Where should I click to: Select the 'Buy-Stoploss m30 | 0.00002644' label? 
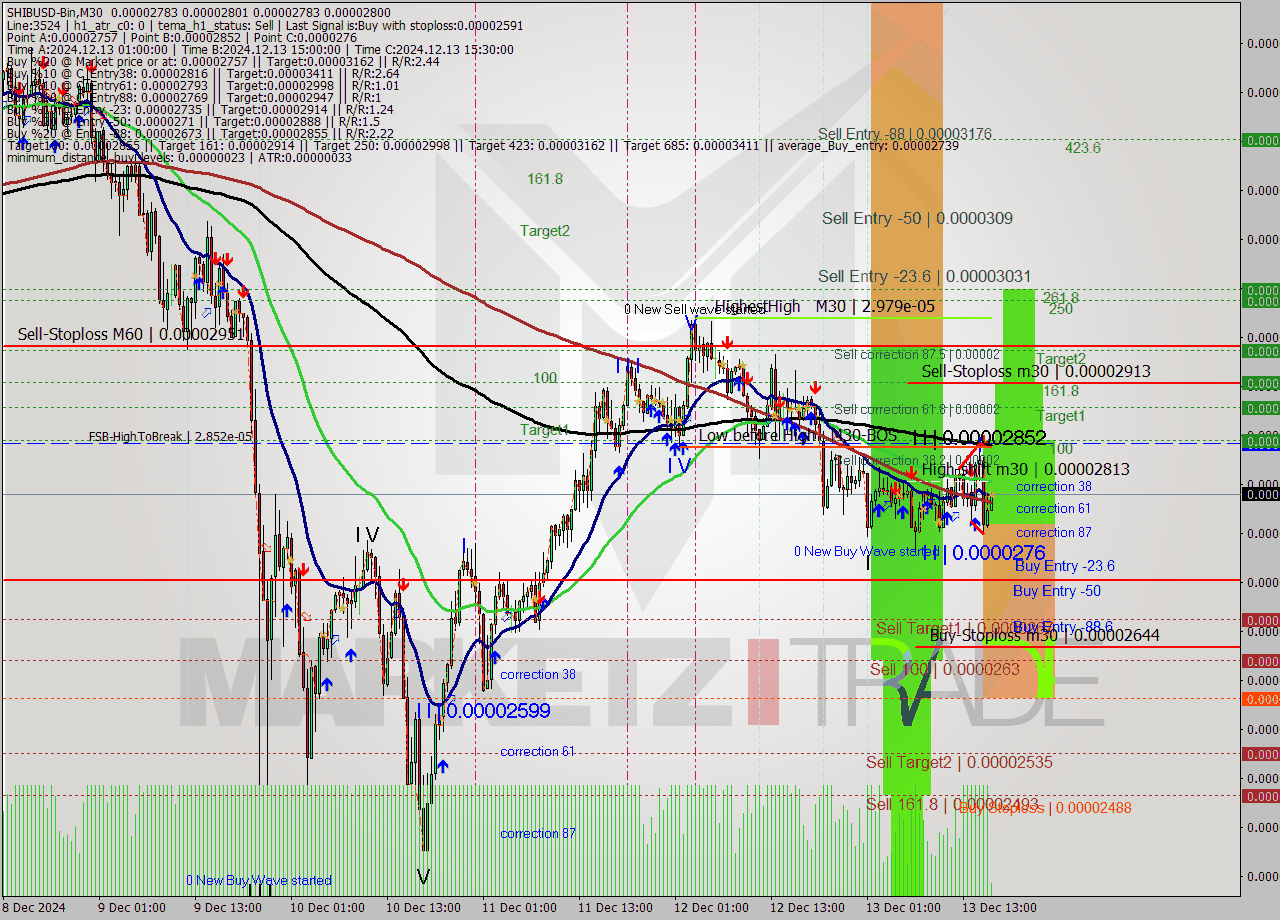pyautogui.click(x=1045, y=635)
